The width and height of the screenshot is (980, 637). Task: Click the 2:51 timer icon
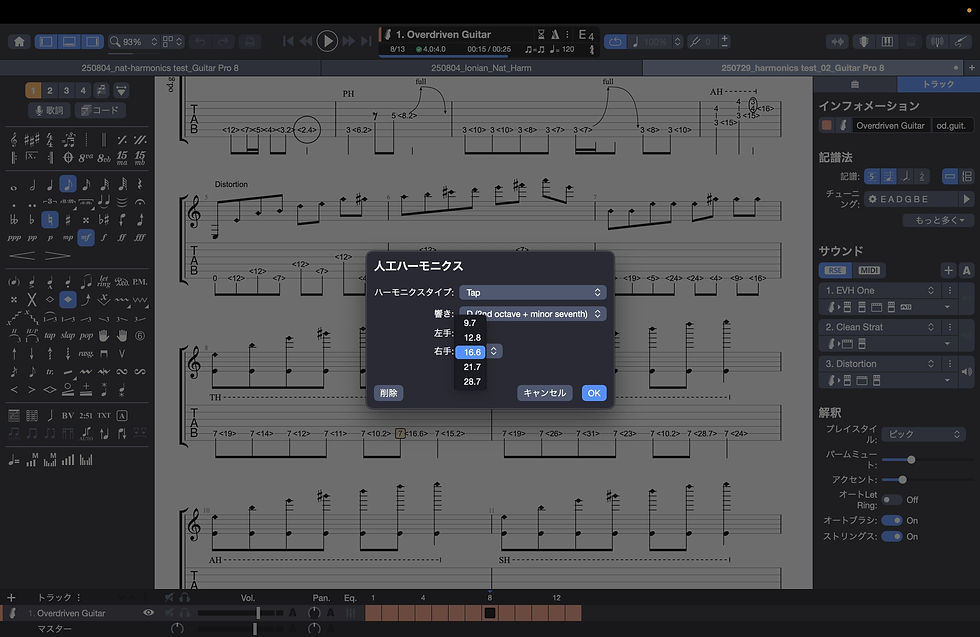(x=86, y=416)
